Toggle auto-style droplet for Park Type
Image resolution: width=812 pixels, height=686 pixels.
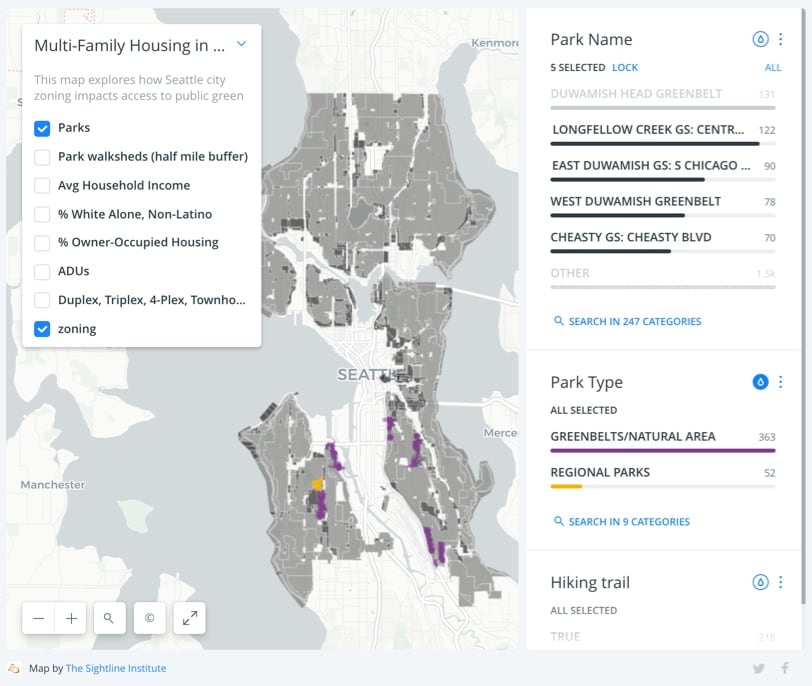(x=760, y=382)
